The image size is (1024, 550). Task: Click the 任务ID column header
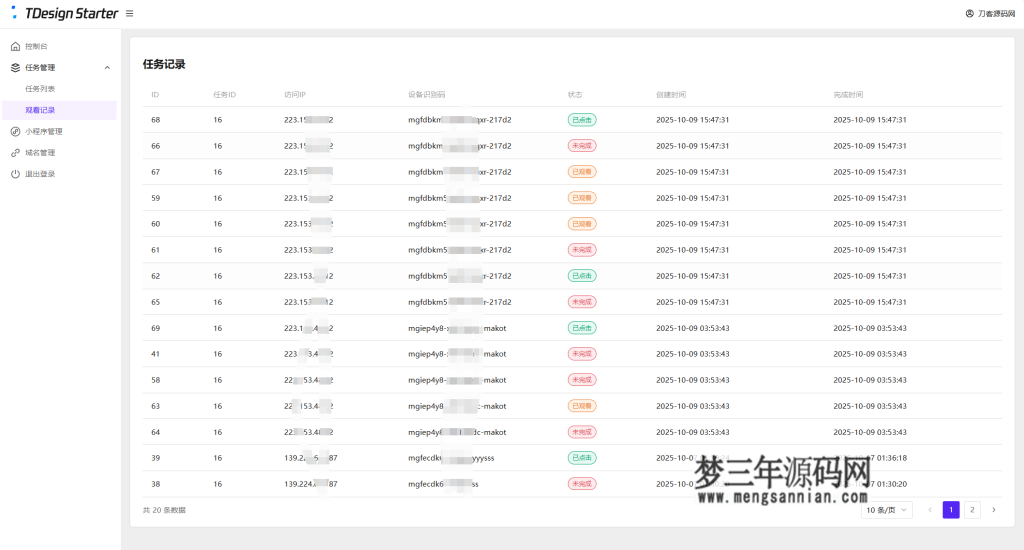(x=225, y=95)
